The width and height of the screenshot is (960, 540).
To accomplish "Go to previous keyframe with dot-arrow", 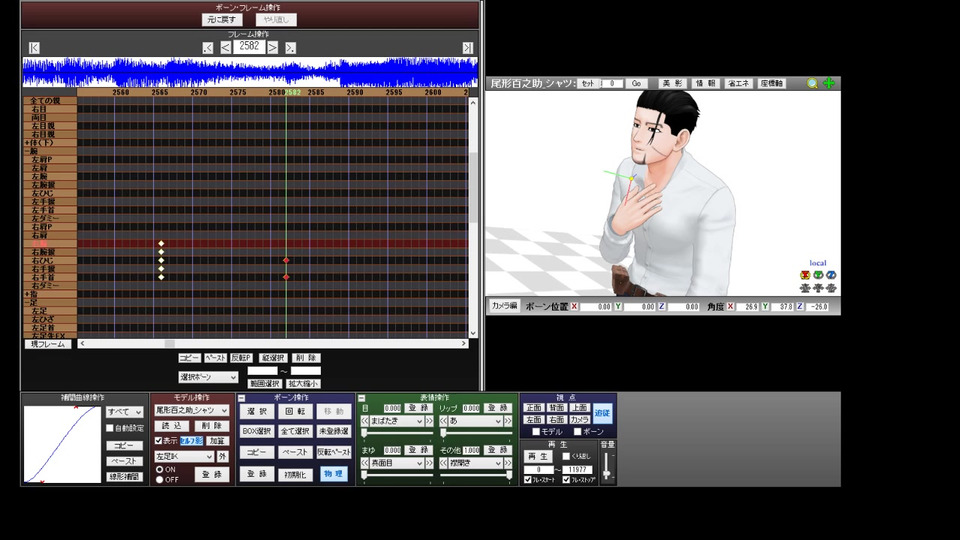I will click(x=208, y=48).
